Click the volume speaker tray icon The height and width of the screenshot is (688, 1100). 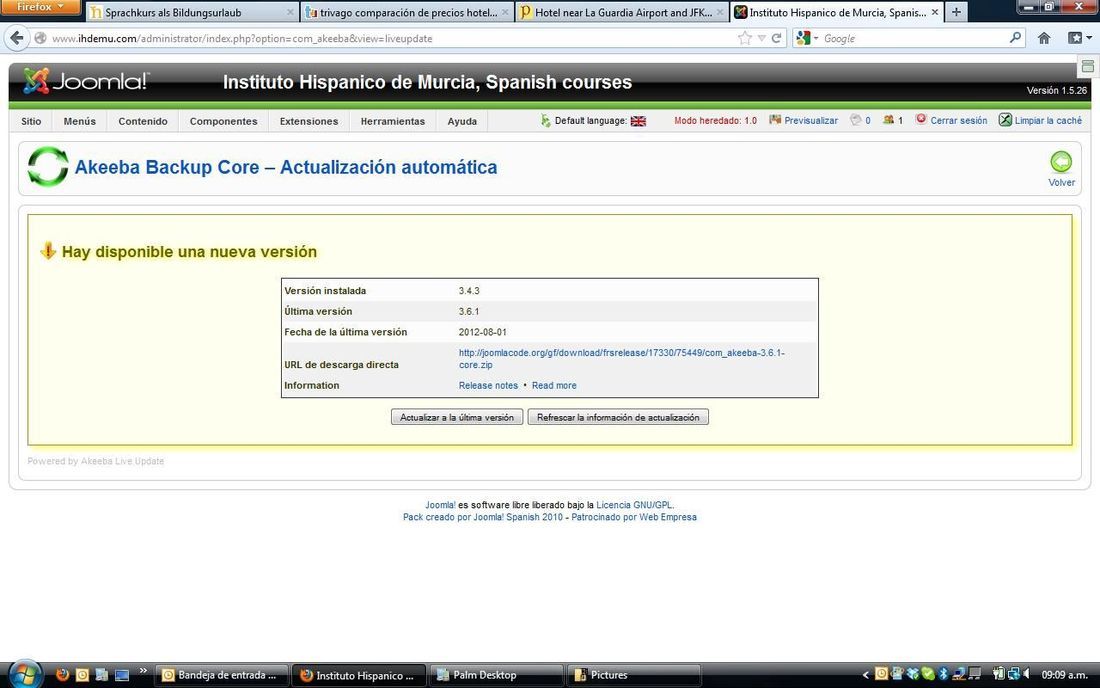pyautogui.click(x=1028, y=674)
